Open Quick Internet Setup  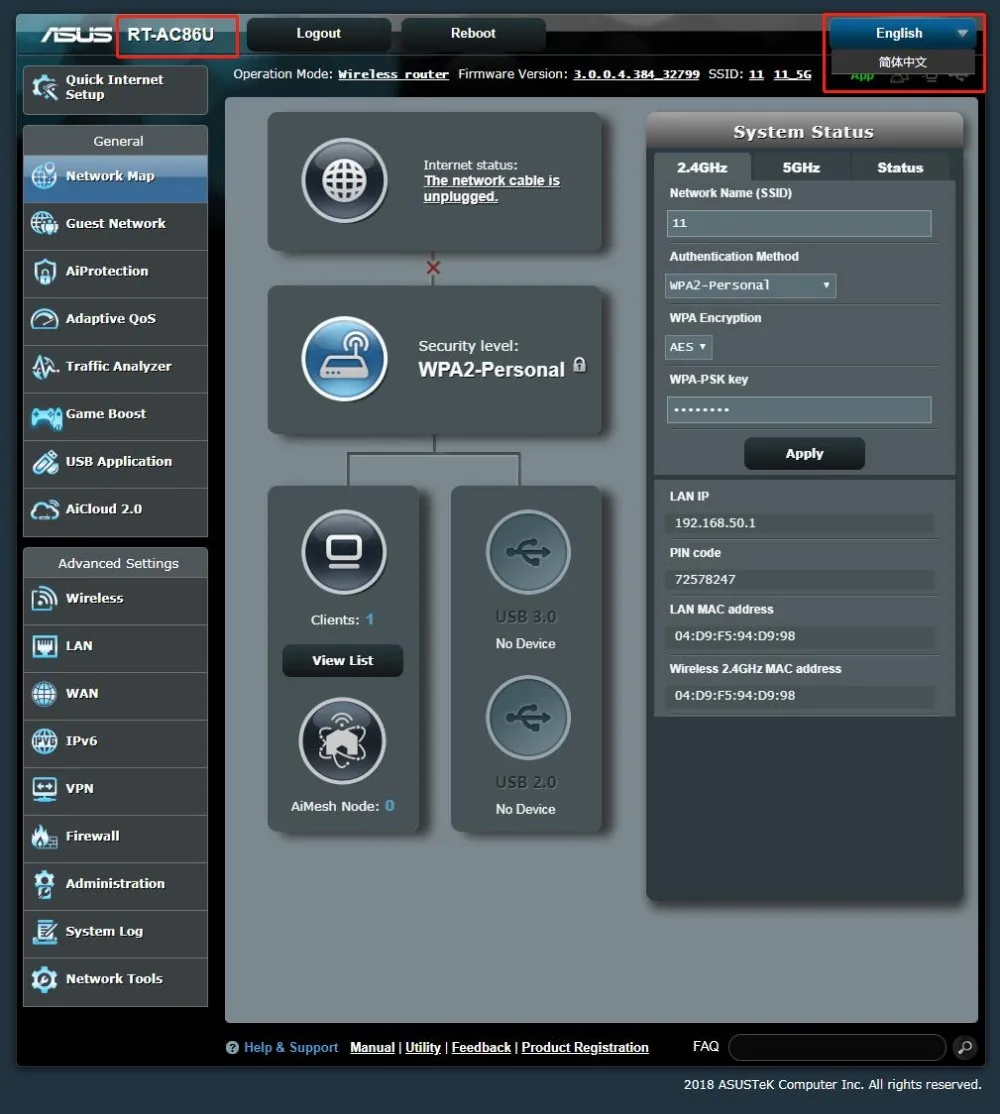(x=115, y=90)
